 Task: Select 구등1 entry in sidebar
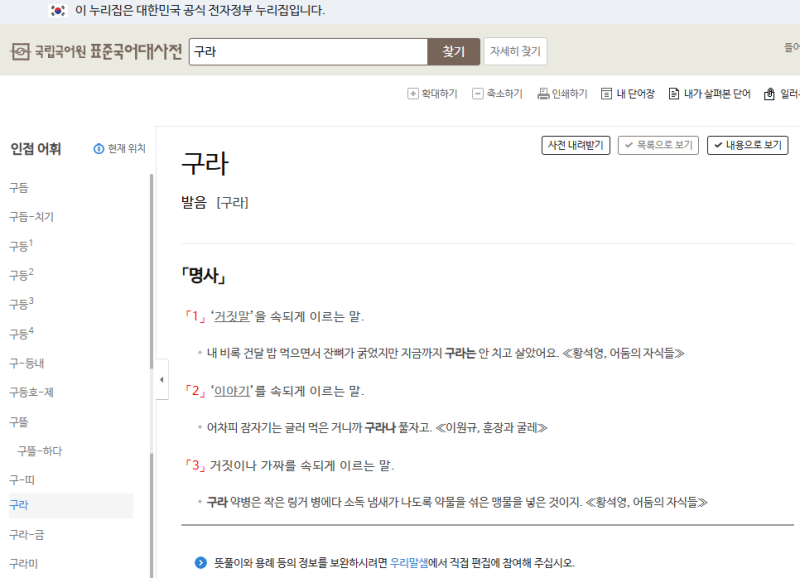[21, 246]
